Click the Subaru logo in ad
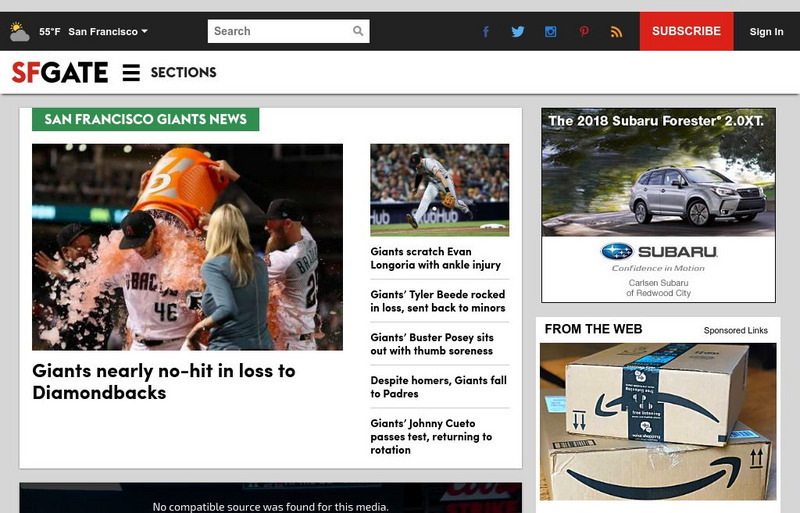Image resolution: width=800 pixels, height=513 pixels. click(659, 252)
